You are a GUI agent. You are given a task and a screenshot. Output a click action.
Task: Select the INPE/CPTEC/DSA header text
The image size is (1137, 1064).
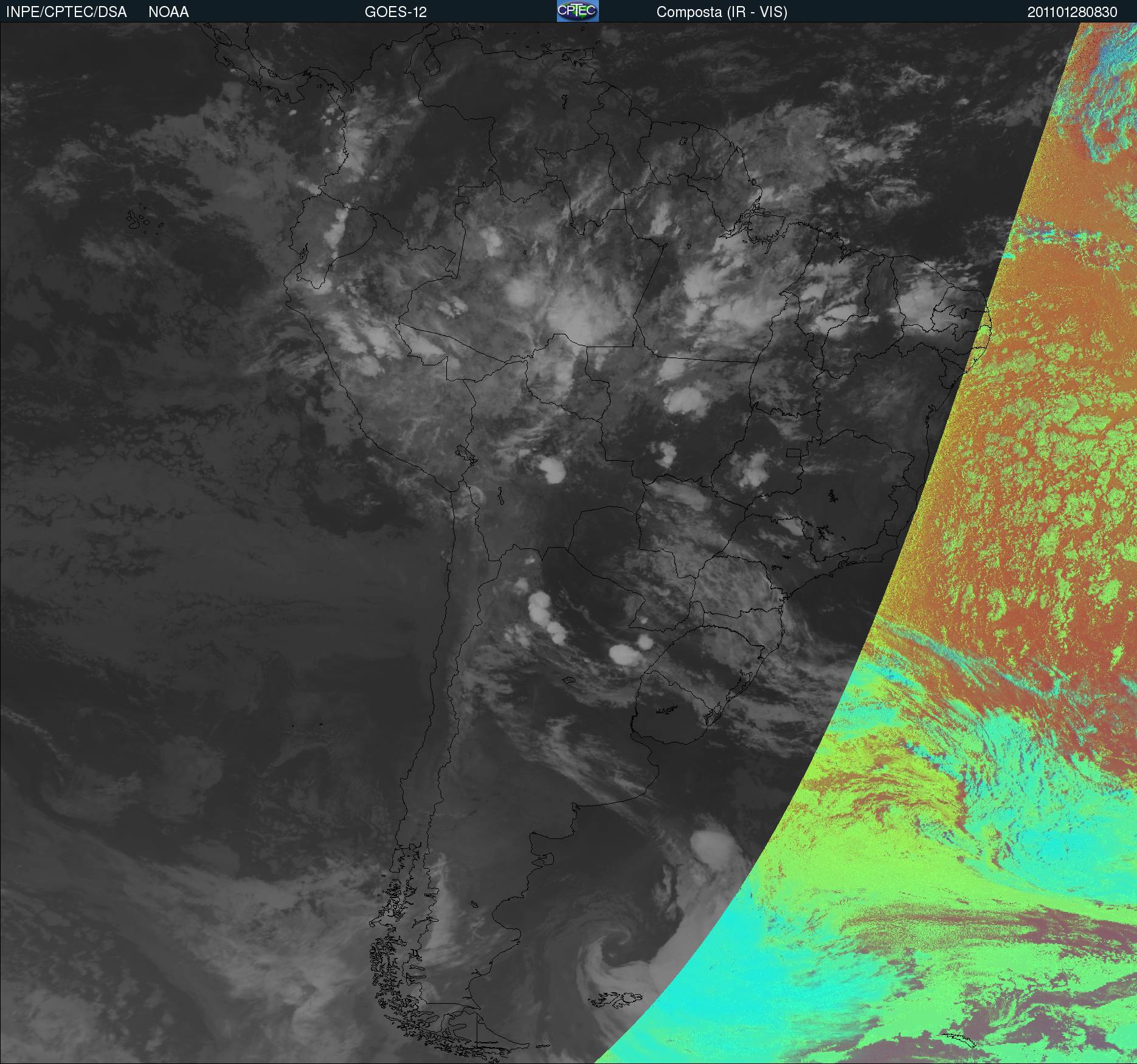(x=66, y=12)
